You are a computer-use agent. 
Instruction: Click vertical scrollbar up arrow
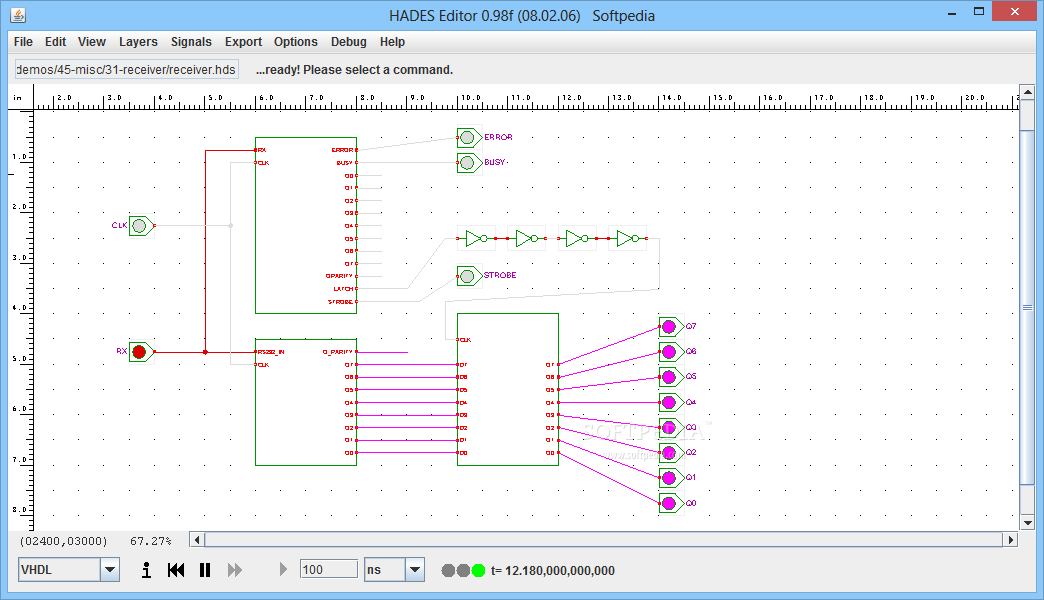1027,93
